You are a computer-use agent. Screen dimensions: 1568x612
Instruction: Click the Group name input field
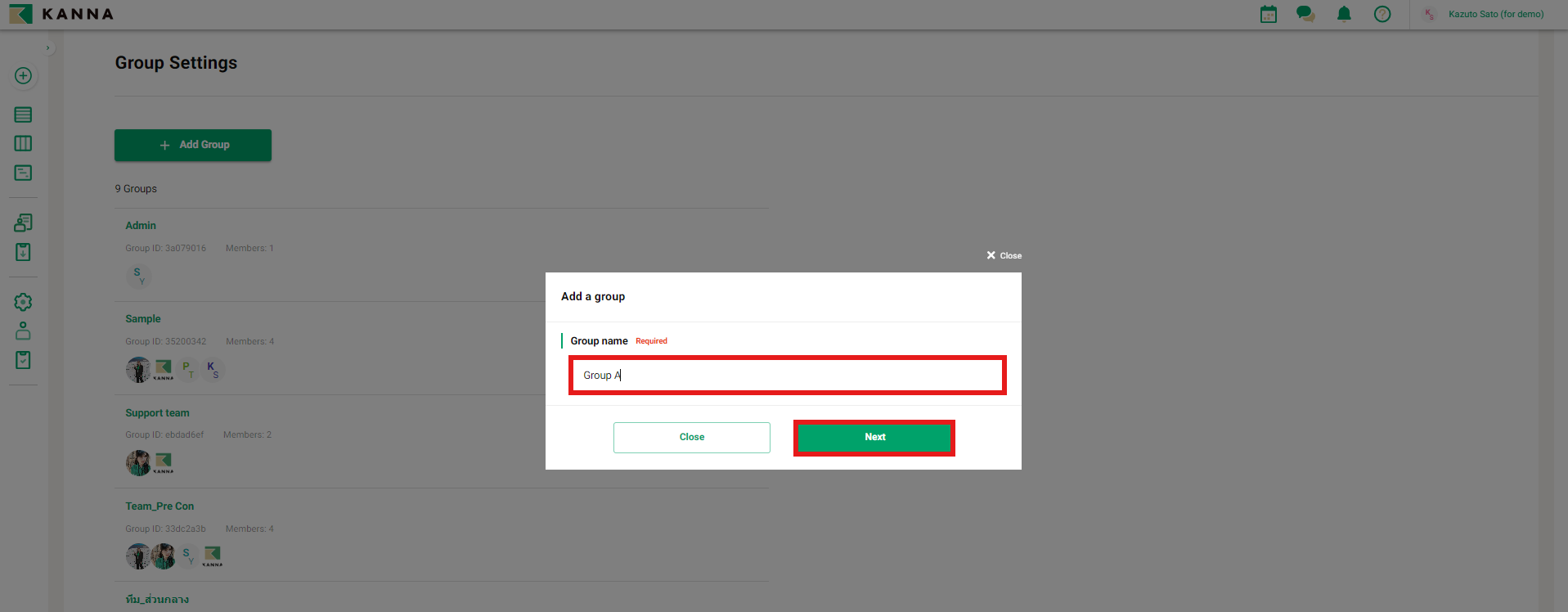[x=787, y=376]
